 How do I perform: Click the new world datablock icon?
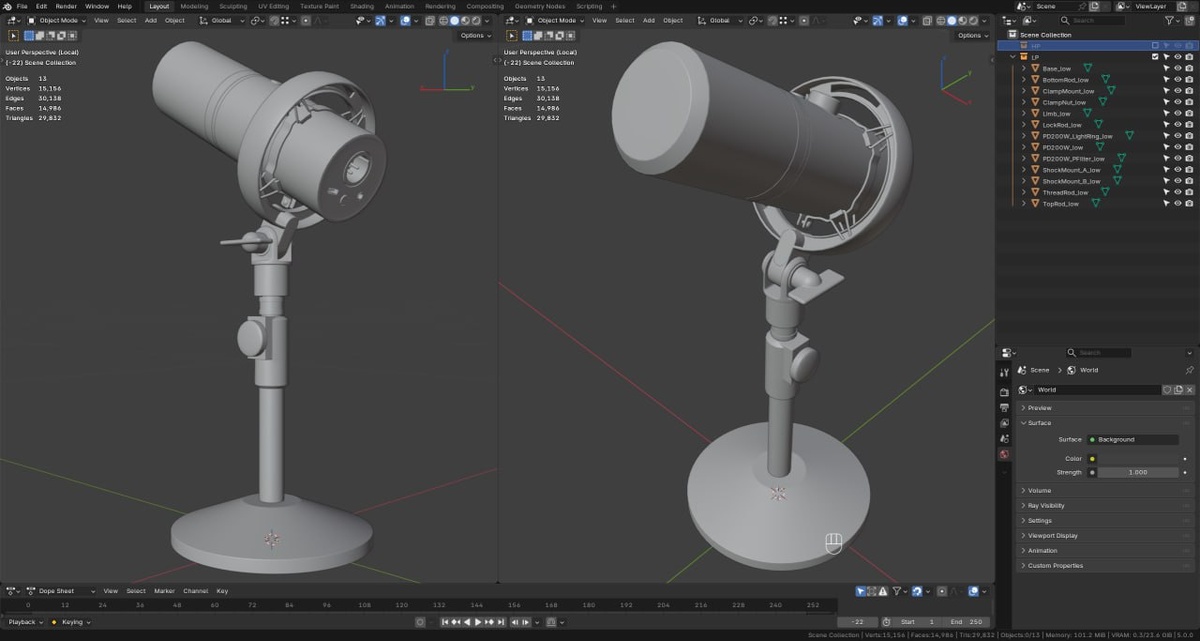[x=1178, y=390]
